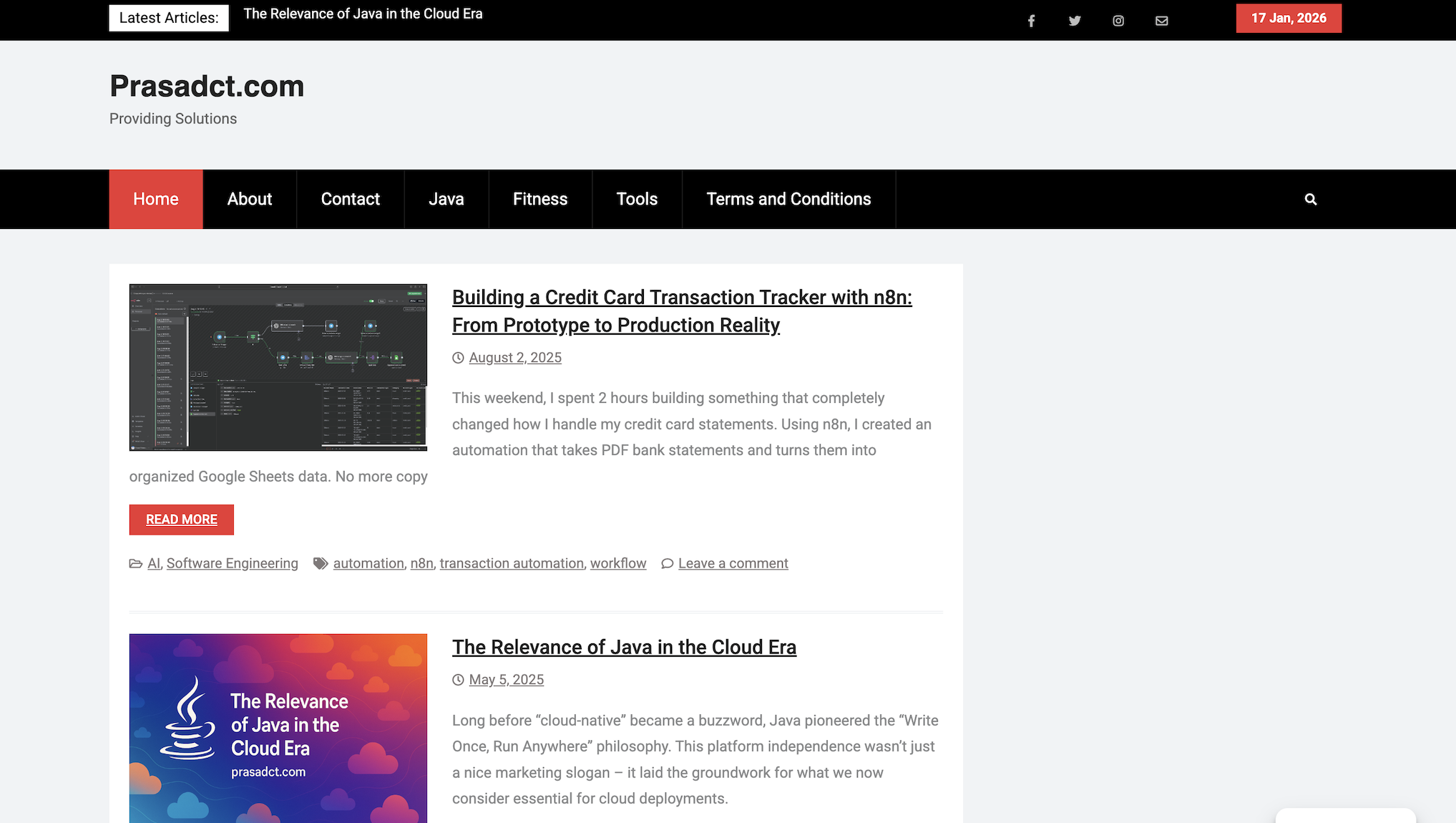Open the Twitter profile icon
1456x823 pixels.
pos(1075,20)
